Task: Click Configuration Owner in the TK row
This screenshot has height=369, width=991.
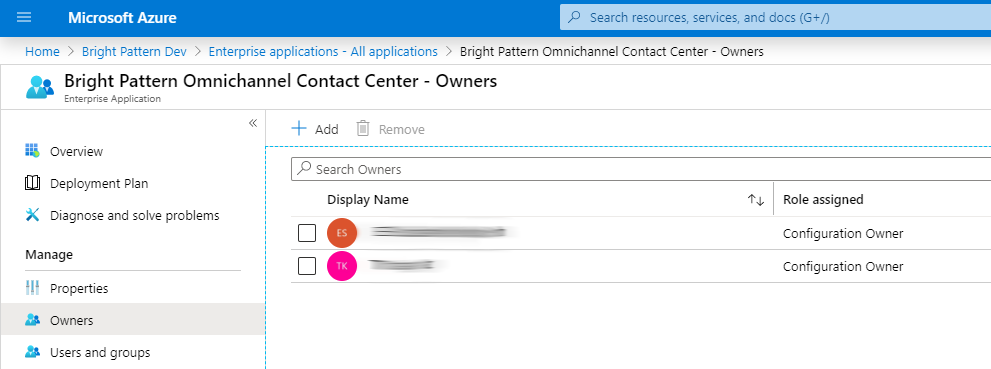Action: tap(843, 267)
